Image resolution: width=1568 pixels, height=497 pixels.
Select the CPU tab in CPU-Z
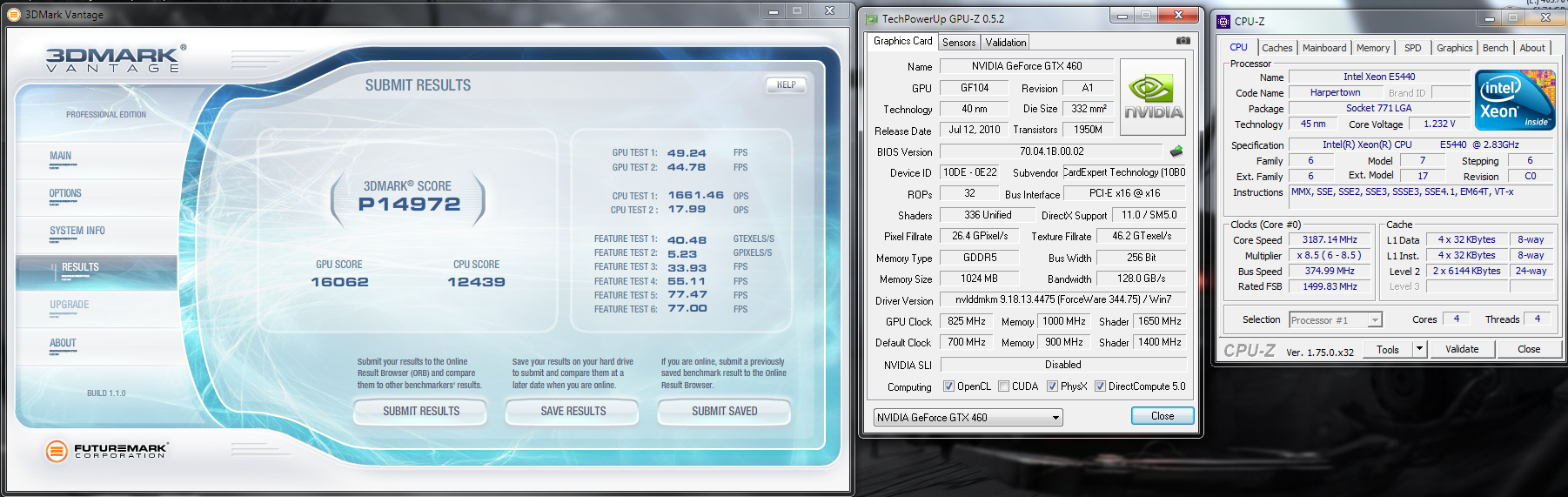coord(1238,47)
